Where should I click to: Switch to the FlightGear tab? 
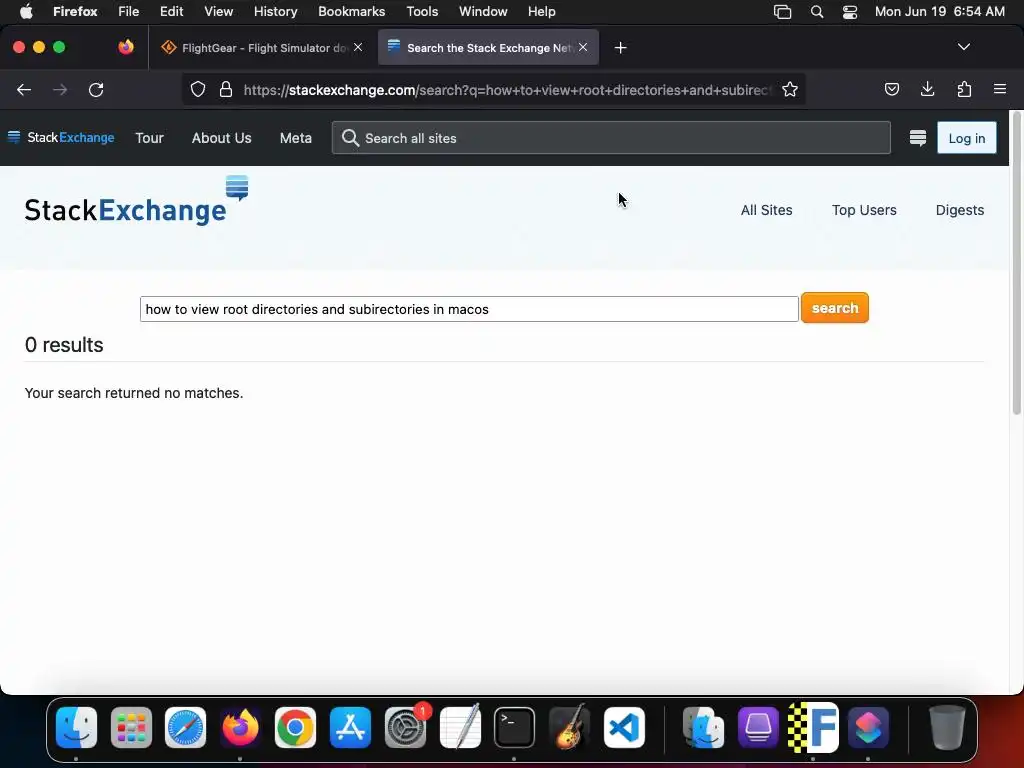click(261, 48)
